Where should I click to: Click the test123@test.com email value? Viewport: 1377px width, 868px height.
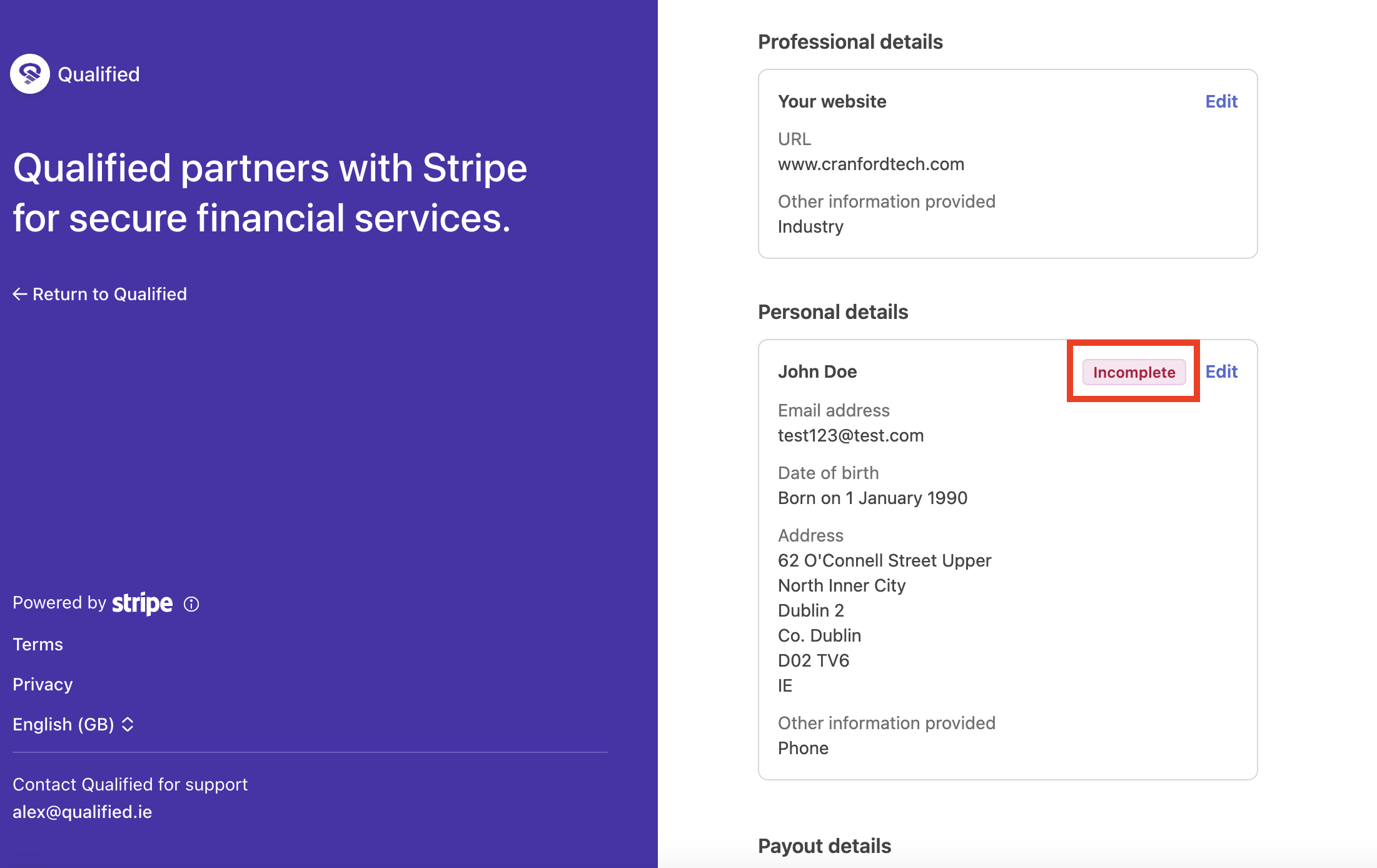click(850, 435)
